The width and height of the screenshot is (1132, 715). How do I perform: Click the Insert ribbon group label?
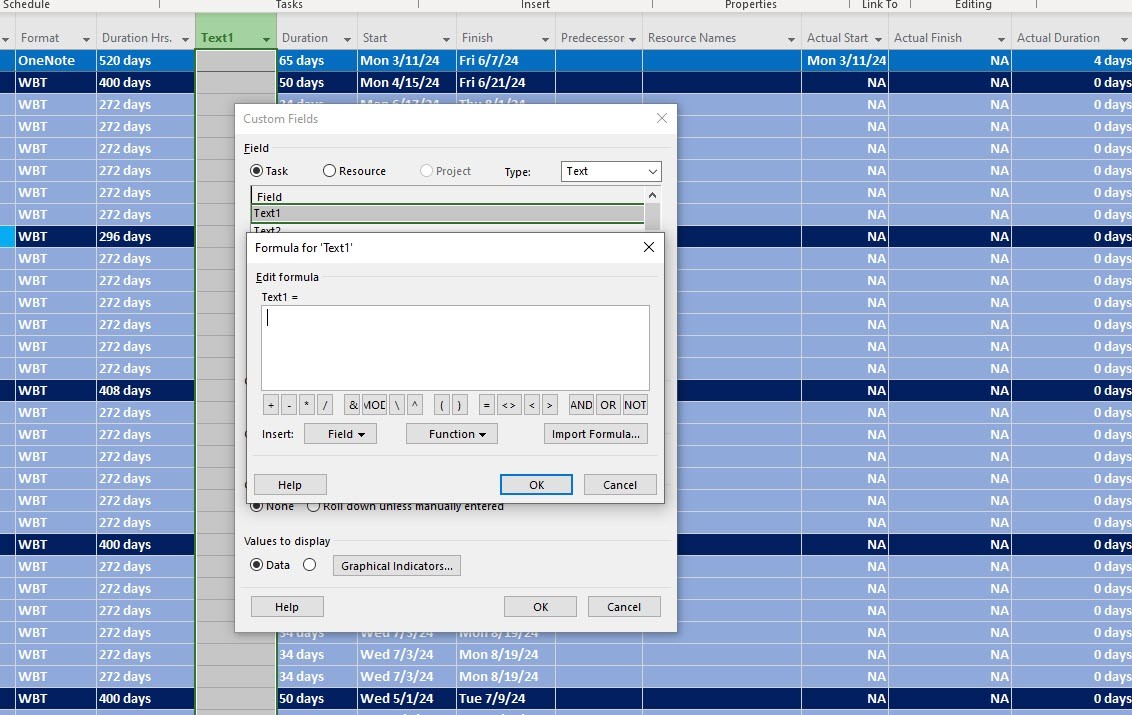[534, 5]
